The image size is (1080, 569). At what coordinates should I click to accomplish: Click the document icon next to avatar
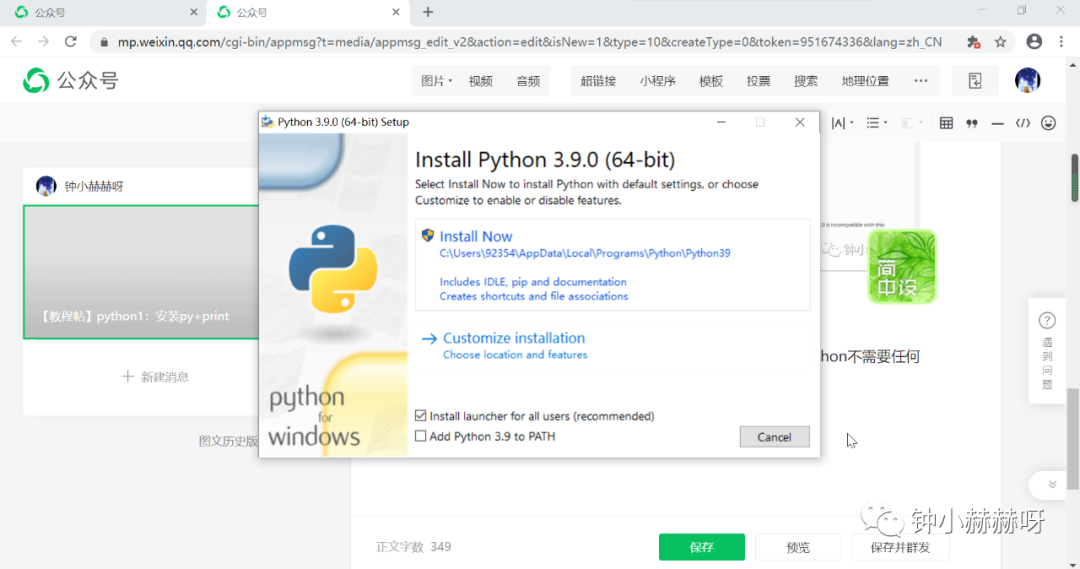[x=975, y=81]
